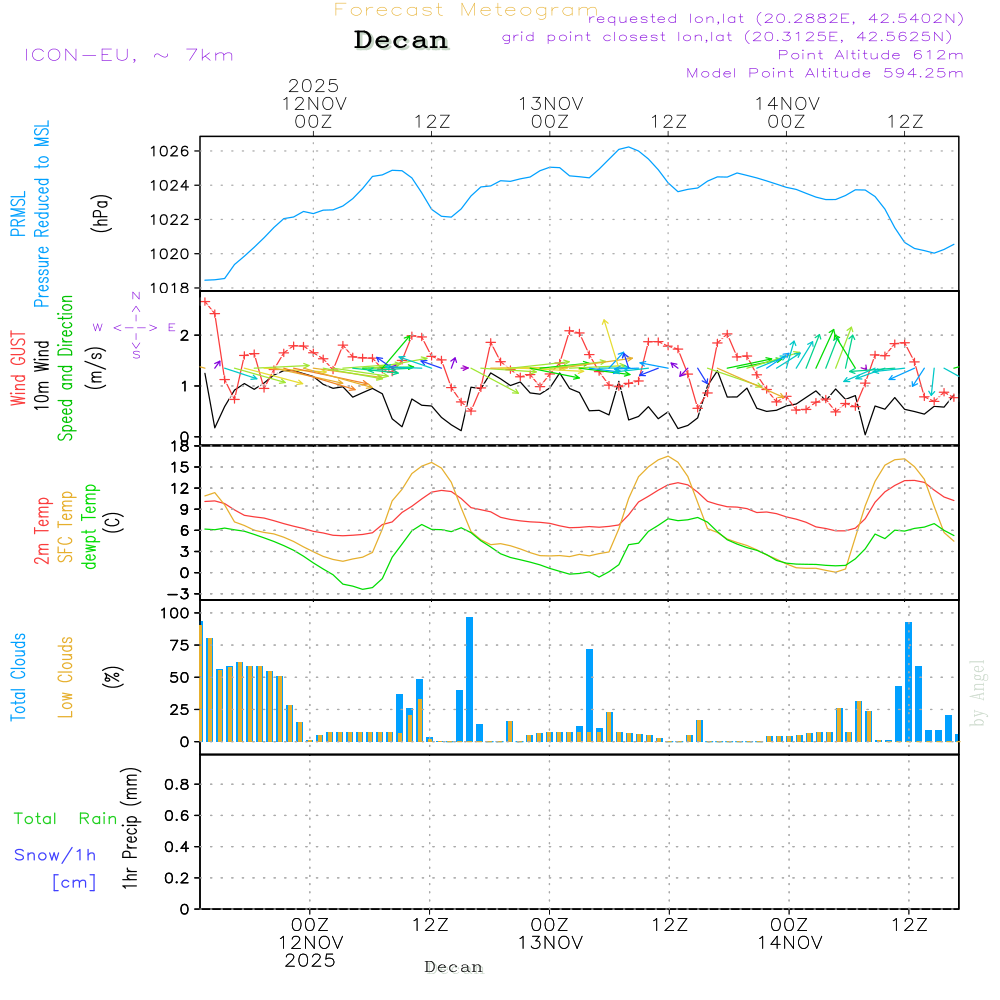Select the bold Decan heading at top
This screenshot has height=1000, width=1000.
pos(401,40)
